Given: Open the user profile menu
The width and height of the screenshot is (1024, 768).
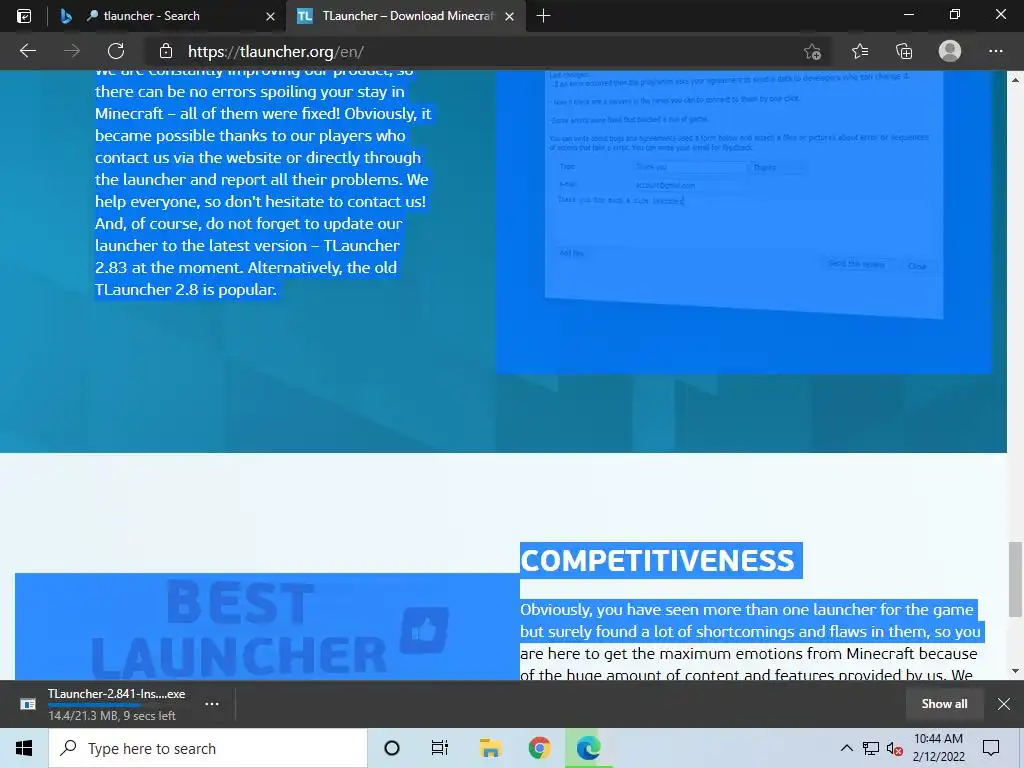Looking at the screenshot, I should pyautogui.click(x=950, y=51).
